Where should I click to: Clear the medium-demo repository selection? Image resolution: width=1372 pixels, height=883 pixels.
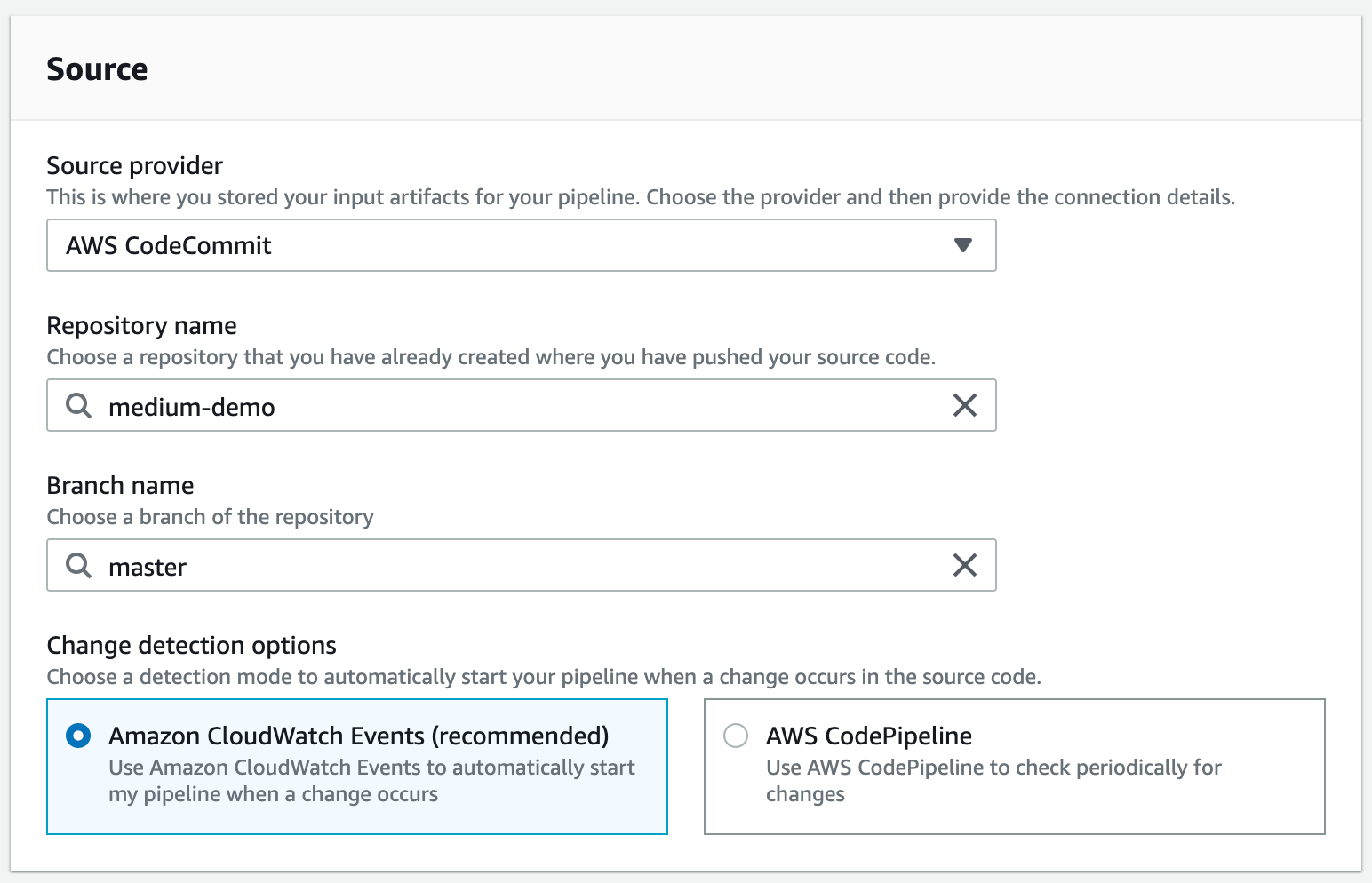point(964,405)
